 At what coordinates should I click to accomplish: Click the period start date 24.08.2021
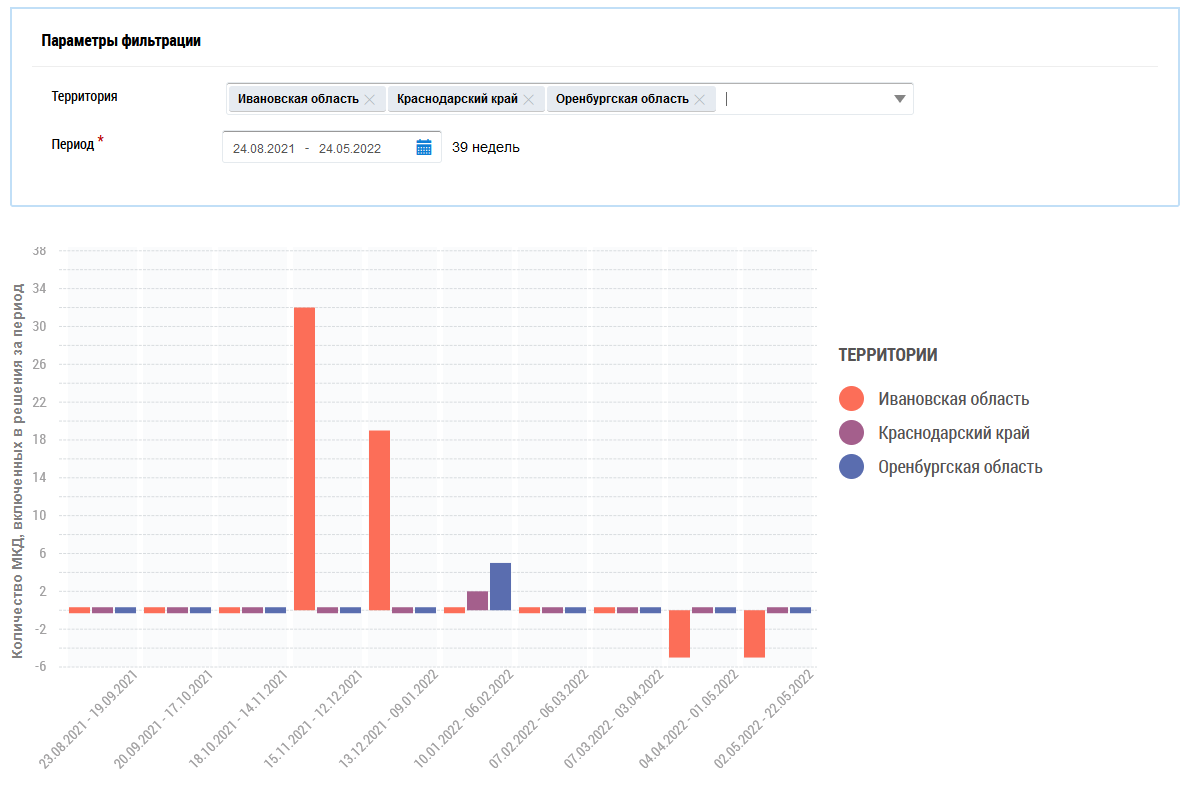pos(263,148)
